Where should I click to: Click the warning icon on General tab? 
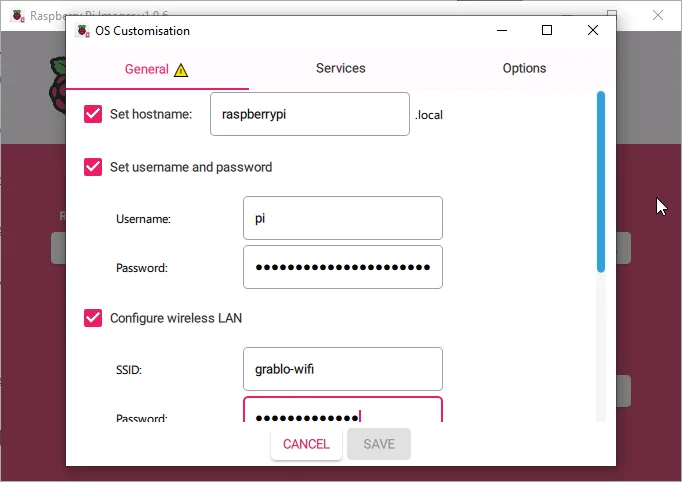point(181,70)
